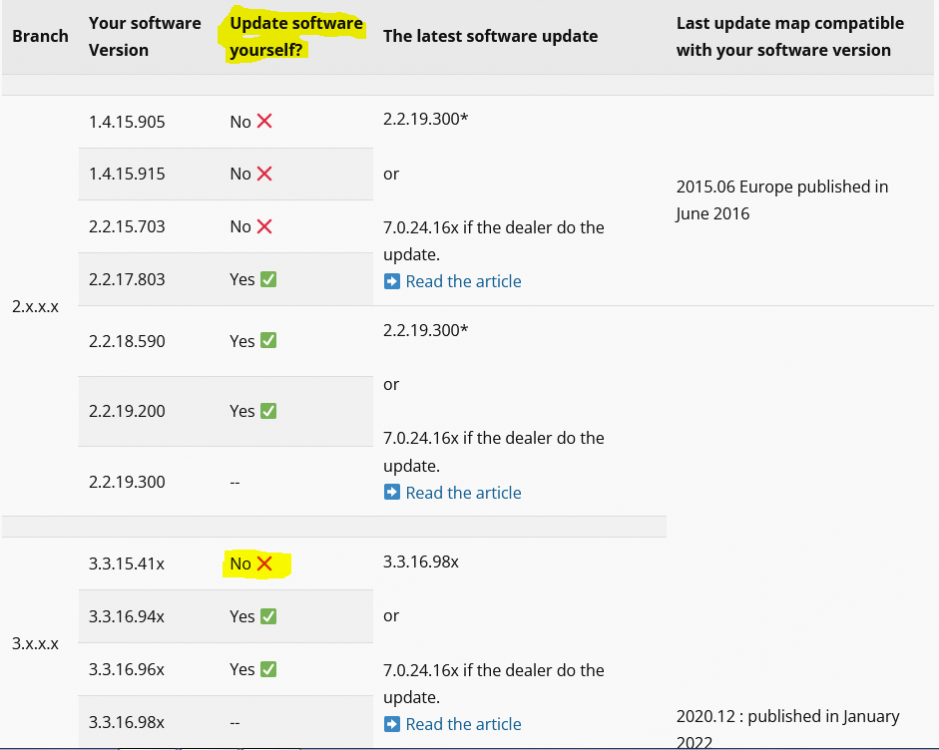Click the red X for version 1.4.15.905
The width and height of the screenshot is (939, 750).
[x=264, y=121]
